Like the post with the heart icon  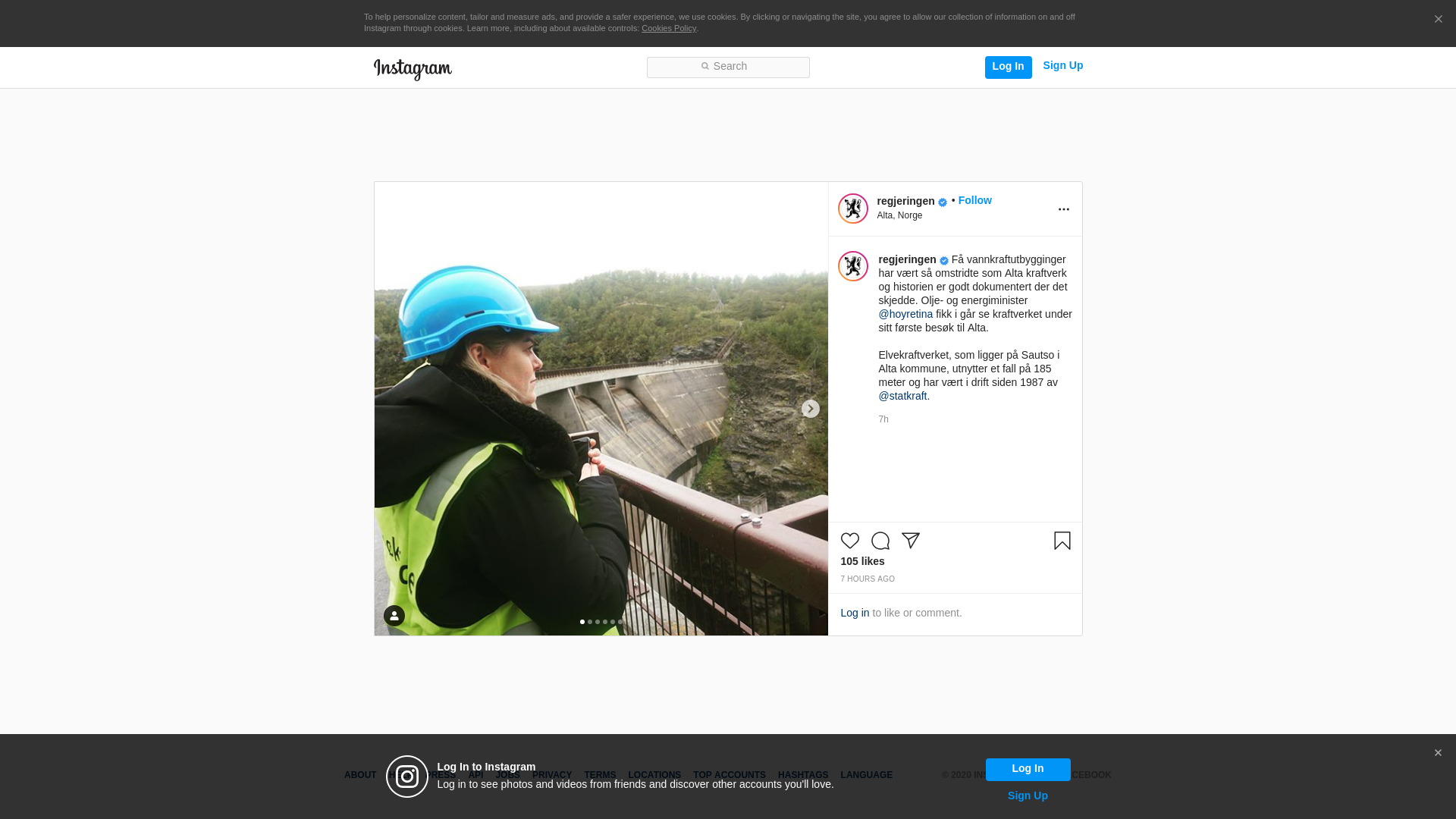pos(850,541)
